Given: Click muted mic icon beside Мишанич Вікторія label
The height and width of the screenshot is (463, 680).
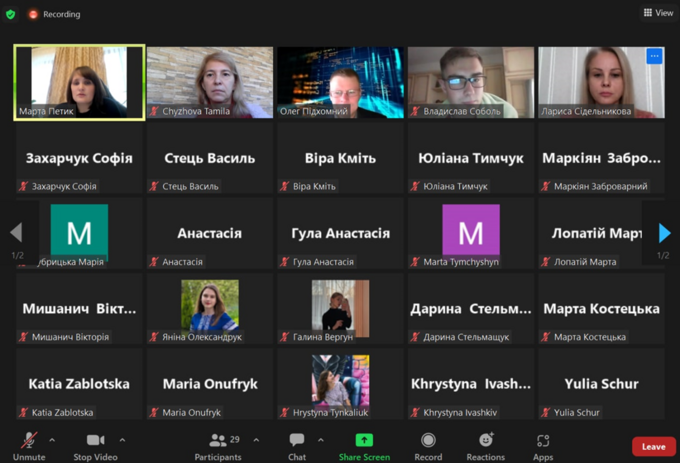Looking at the screenshot, I should click(23, 337).
